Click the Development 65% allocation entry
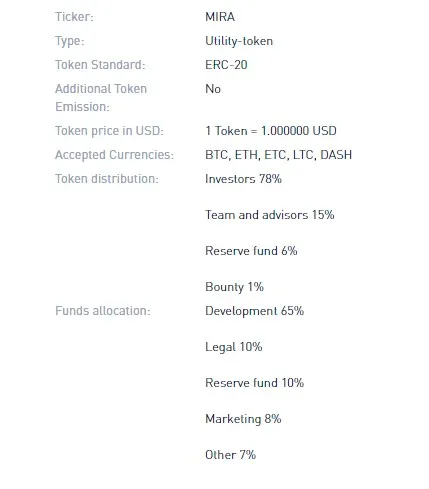429x489 pixels. click(255, 311)
